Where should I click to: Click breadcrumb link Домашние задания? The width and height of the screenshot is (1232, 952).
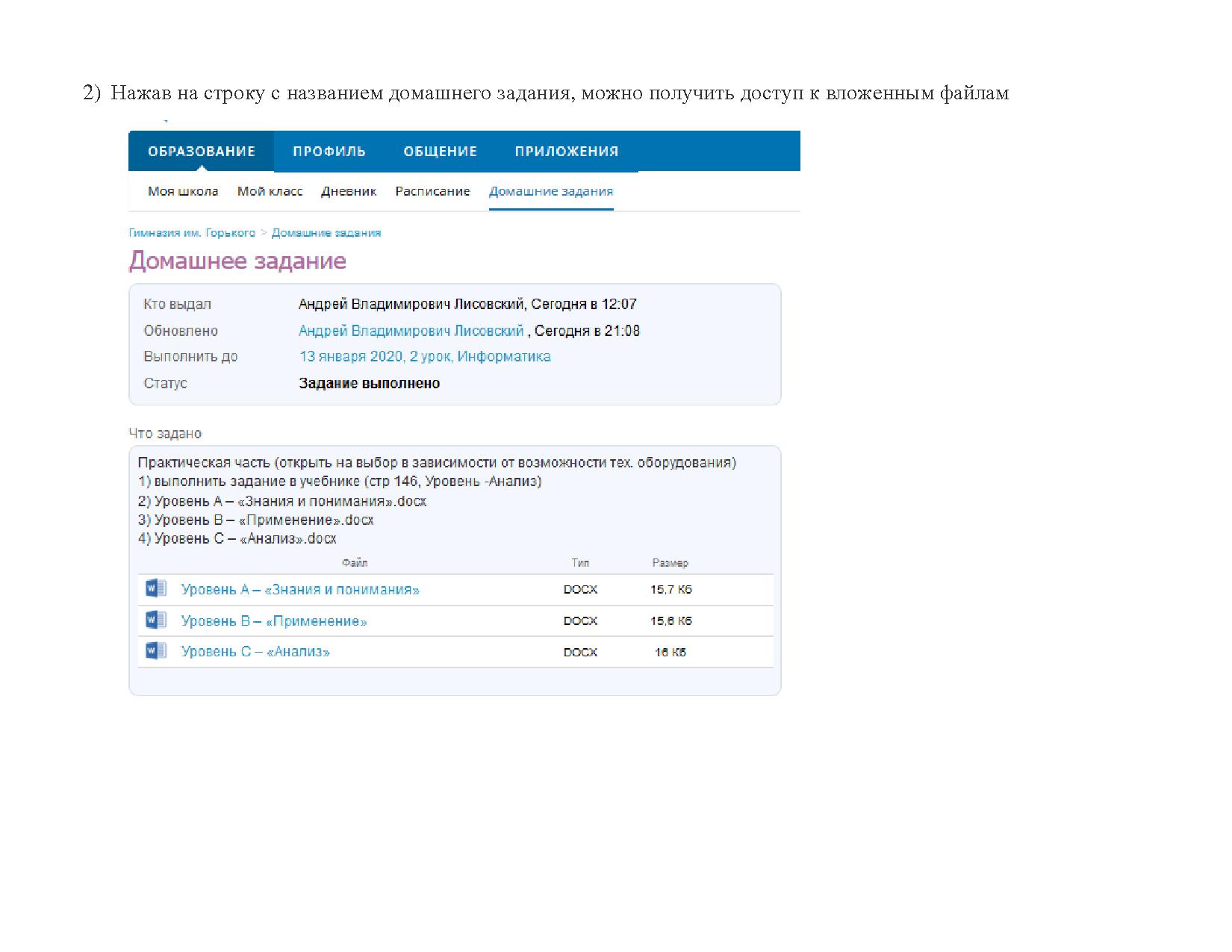[x=326, y=233]
